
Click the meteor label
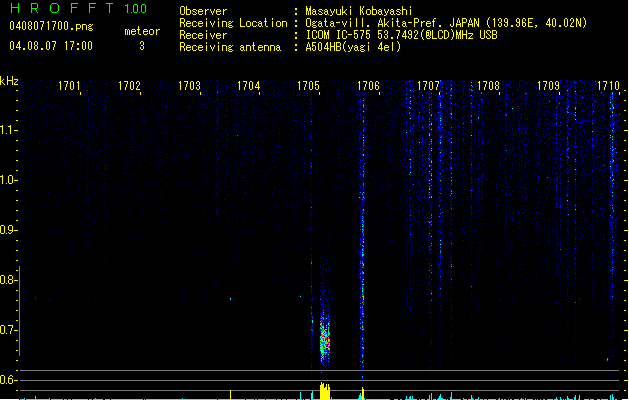[x=142, y=31]
